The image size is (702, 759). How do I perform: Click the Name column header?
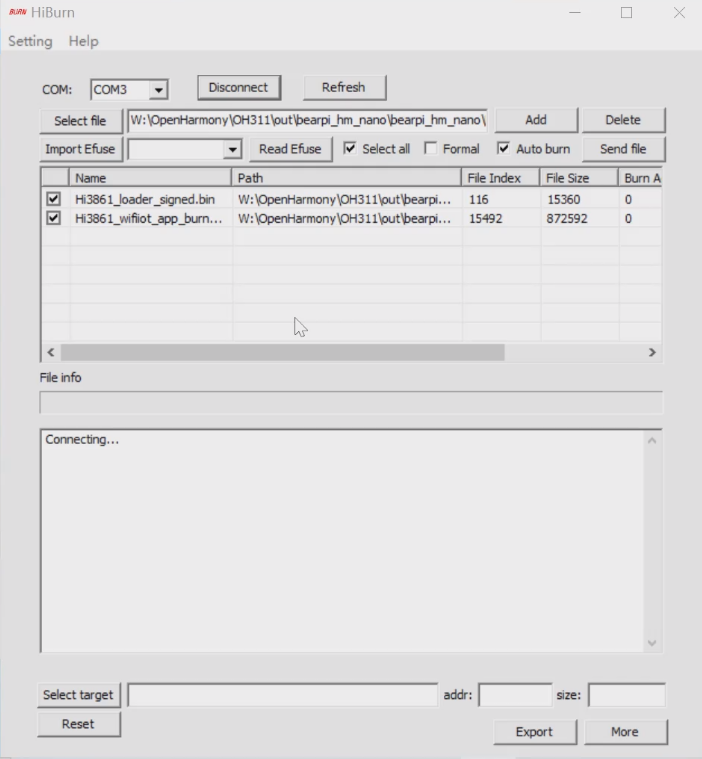151,178
